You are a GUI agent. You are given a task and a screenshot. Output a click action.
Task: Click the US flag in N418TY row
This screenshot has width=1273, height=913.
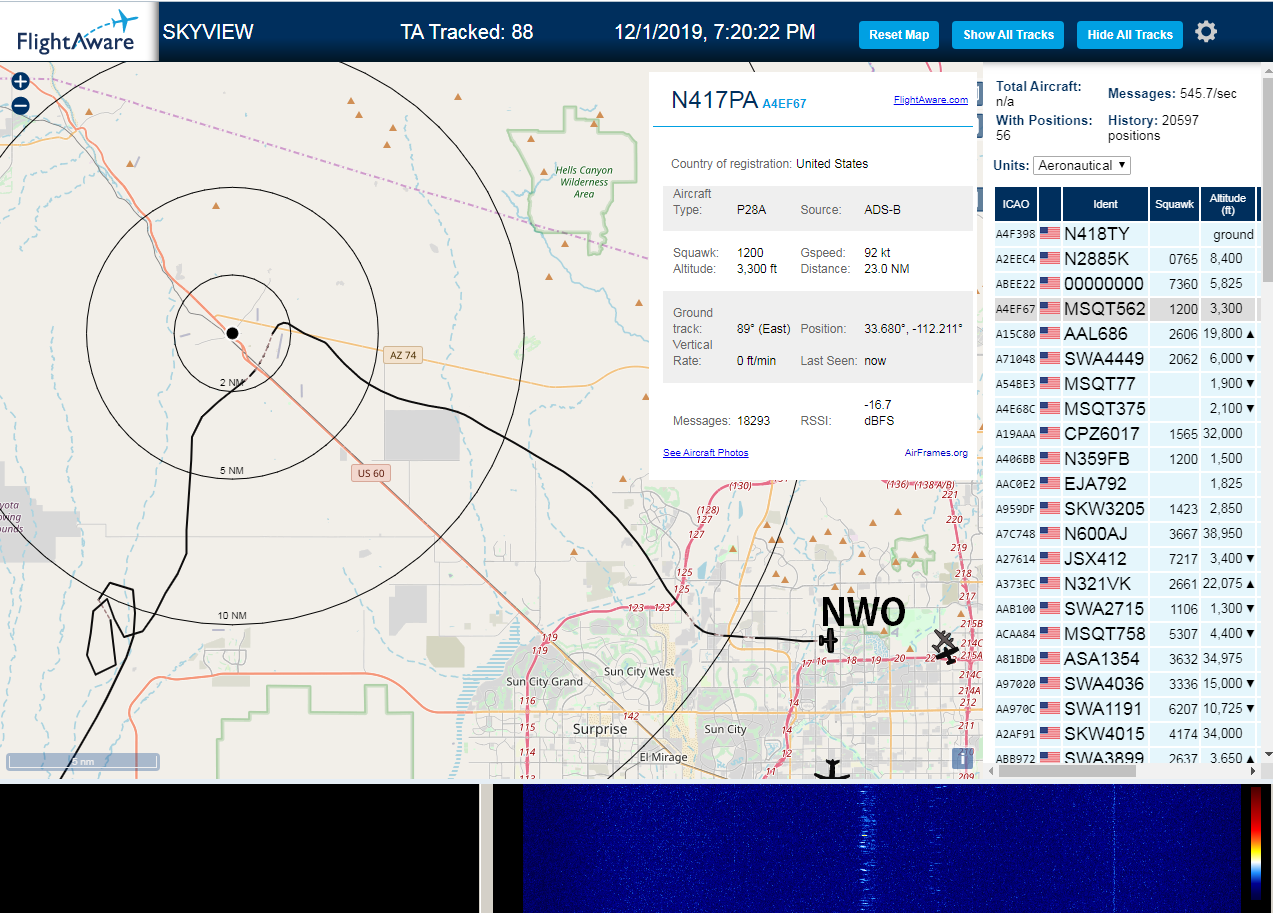[1050, 234]
